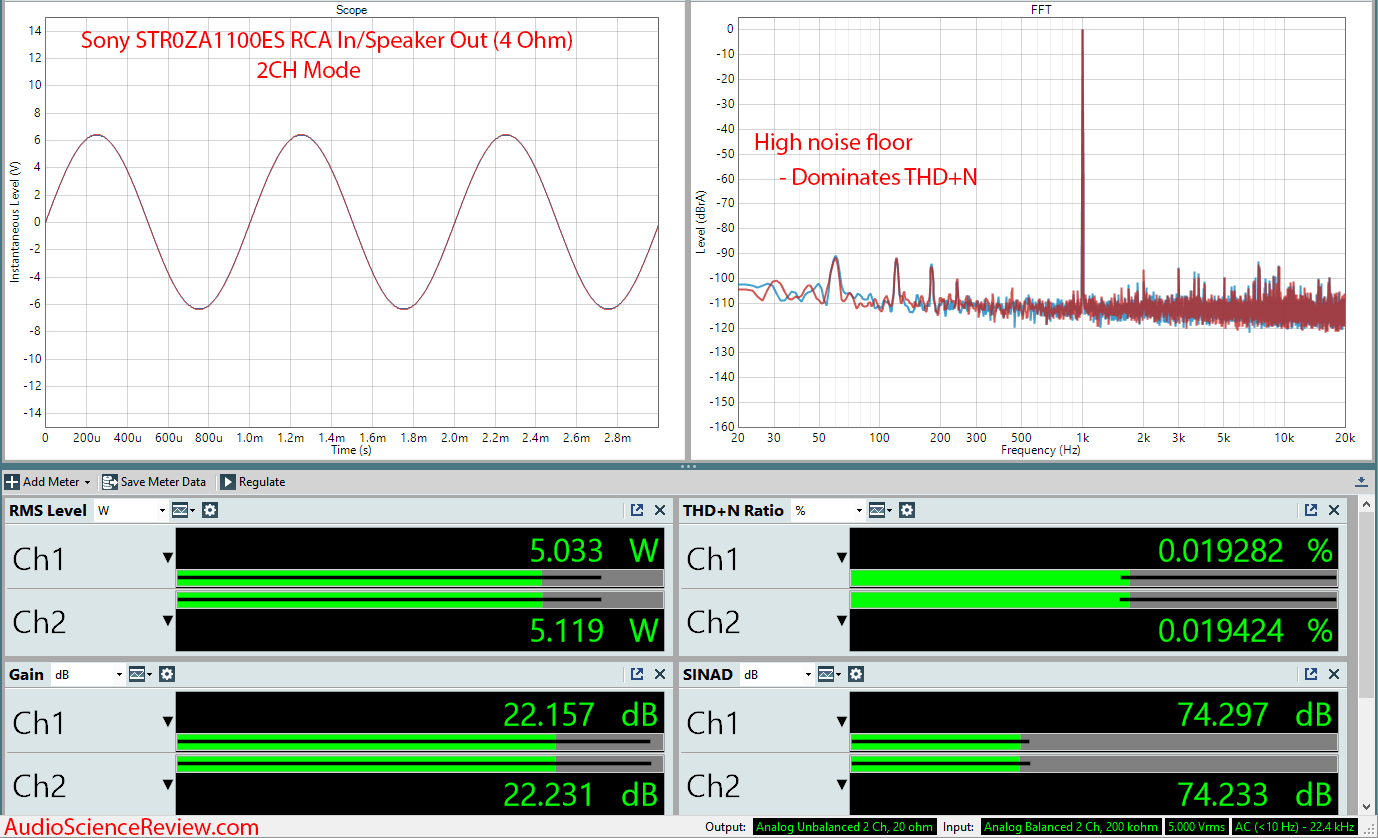This screenshot has height=838, width=1378.
Task: Close the SINAD meter panel
Action: click(x=1334, y=674)
